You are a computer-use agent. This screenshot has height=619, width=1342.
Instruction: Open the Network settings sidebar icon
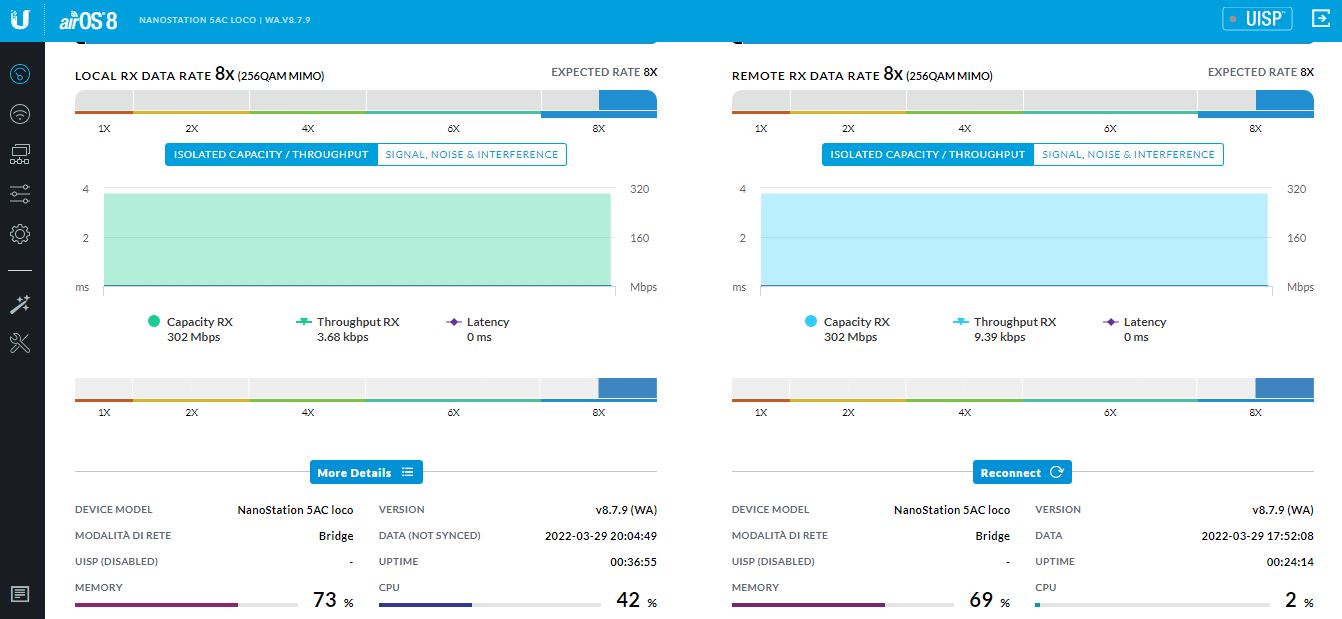(20, 154)
